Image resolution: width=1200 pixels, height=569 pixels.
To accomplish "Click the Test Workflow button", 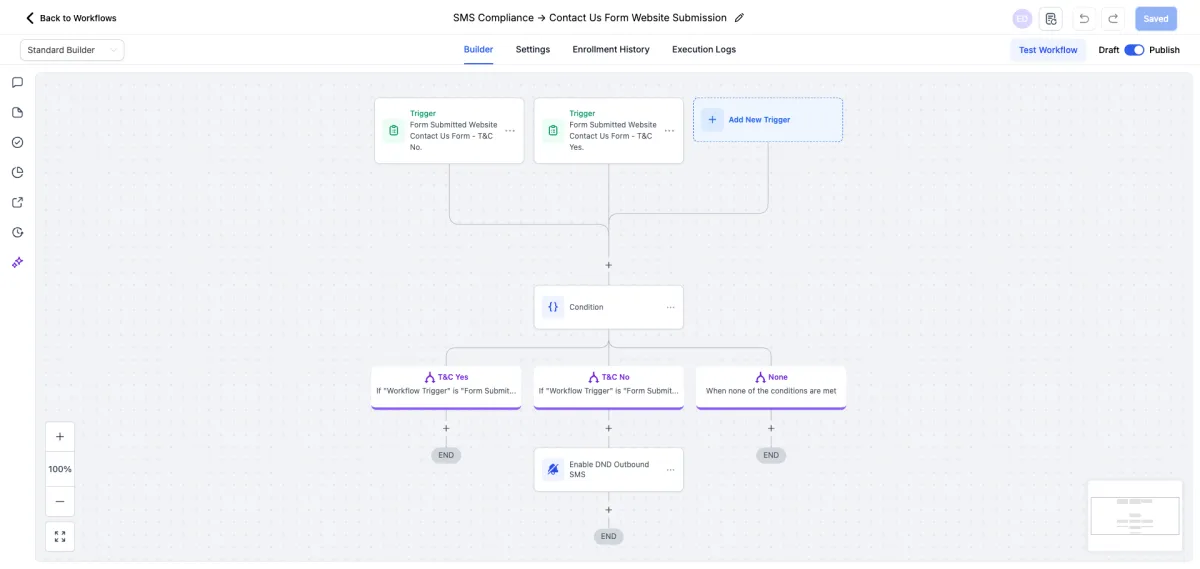I will (x=1048, y=50).
